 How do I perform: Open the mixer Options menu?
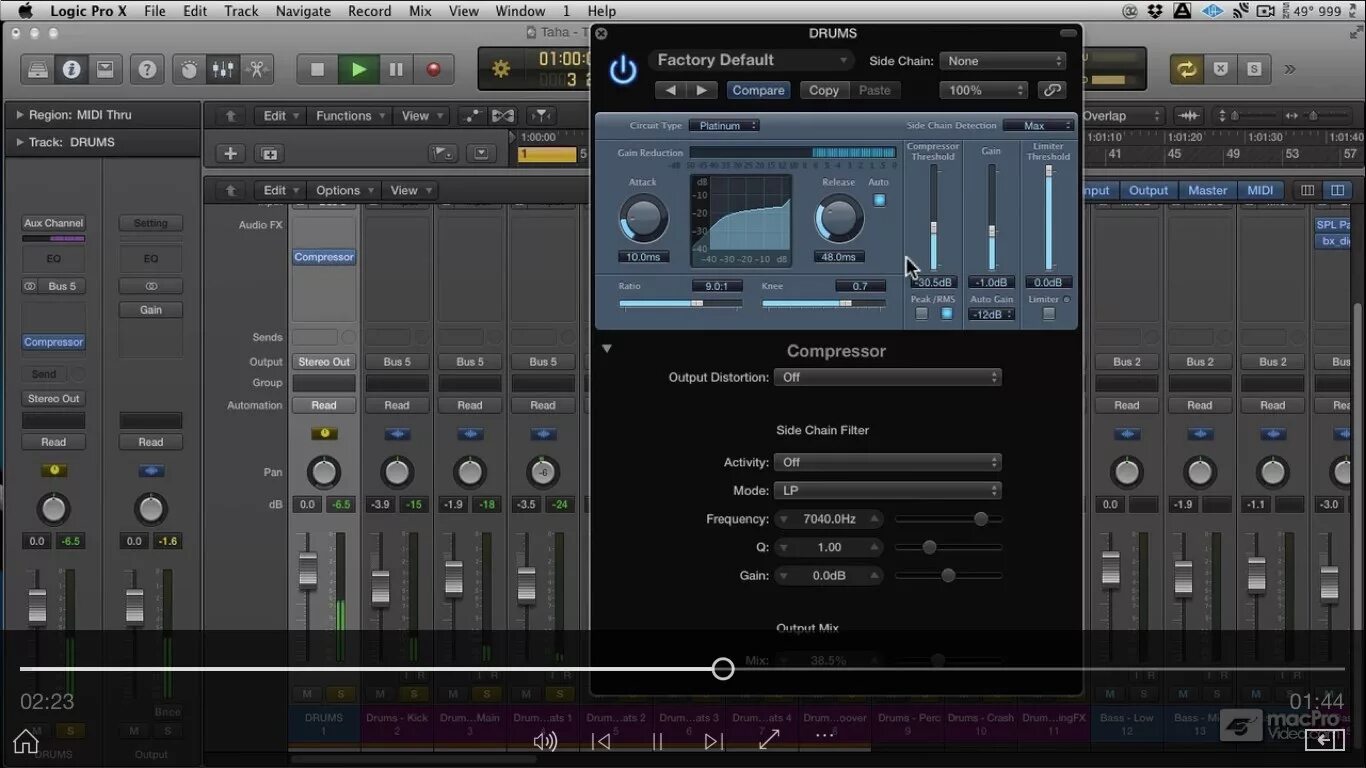coord(343,190)
